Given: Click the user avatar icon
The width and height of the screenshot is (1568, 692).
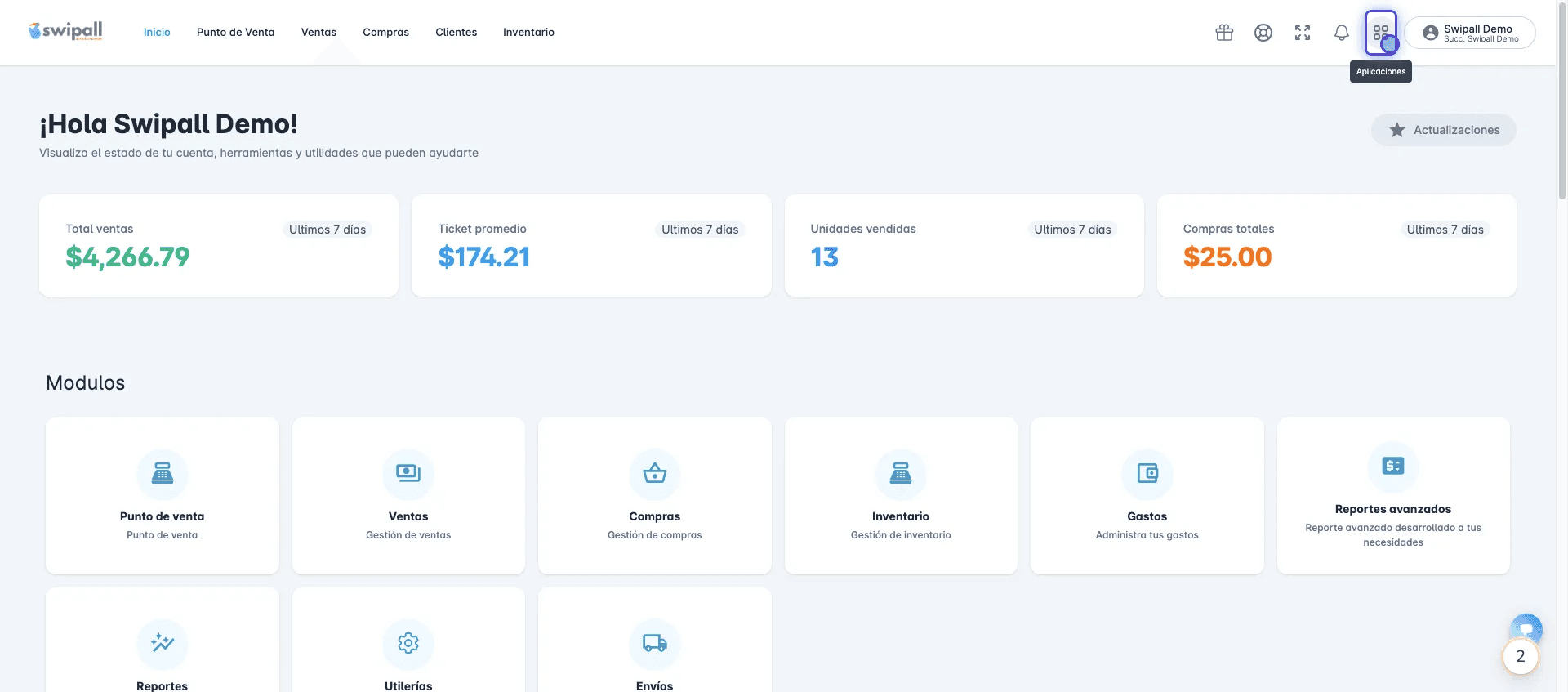Looking at the screenshot, I should point(1431,33).
